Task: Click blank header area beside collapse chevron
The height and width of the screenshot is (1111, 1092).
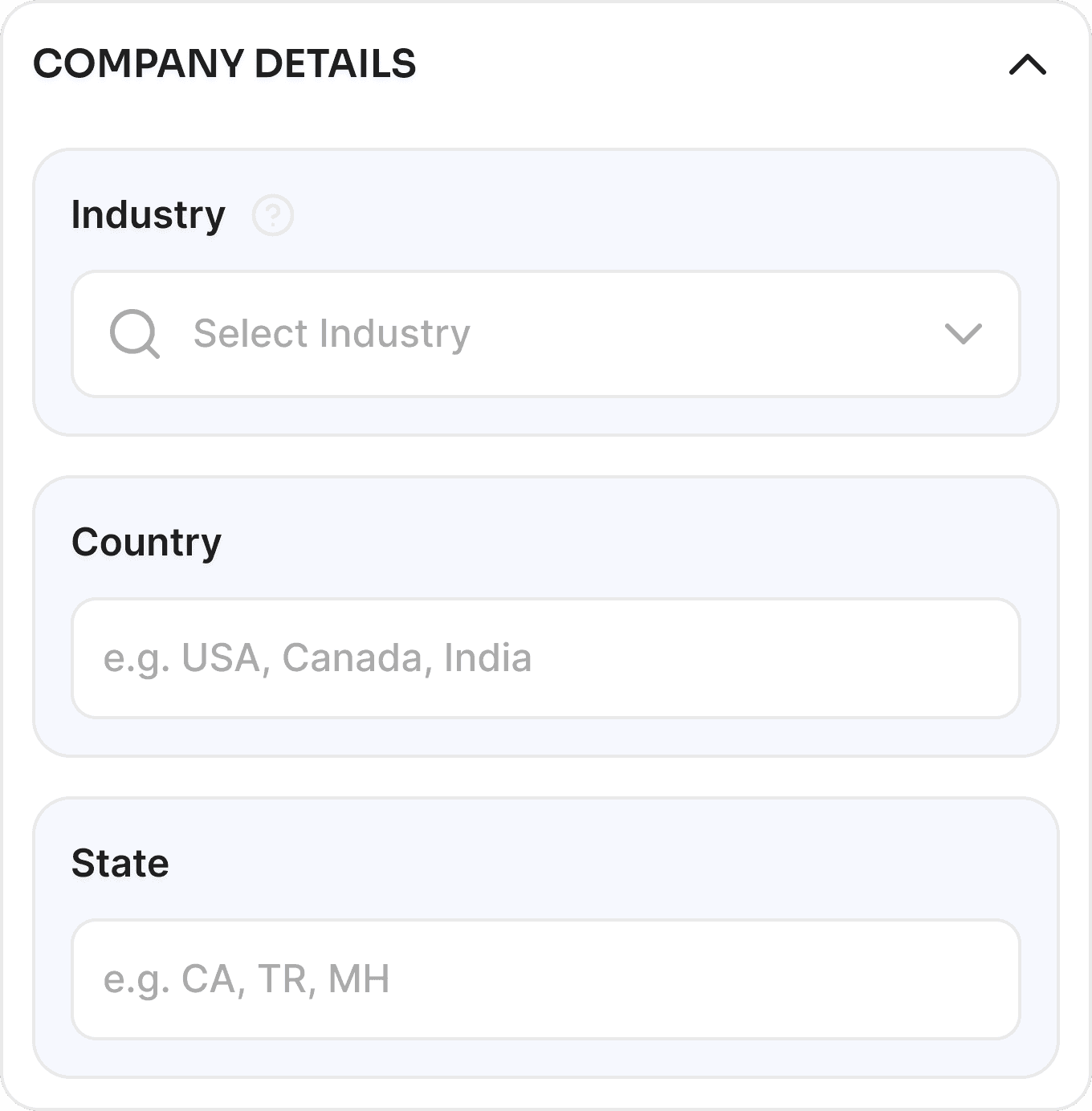Action: [723, 64]
